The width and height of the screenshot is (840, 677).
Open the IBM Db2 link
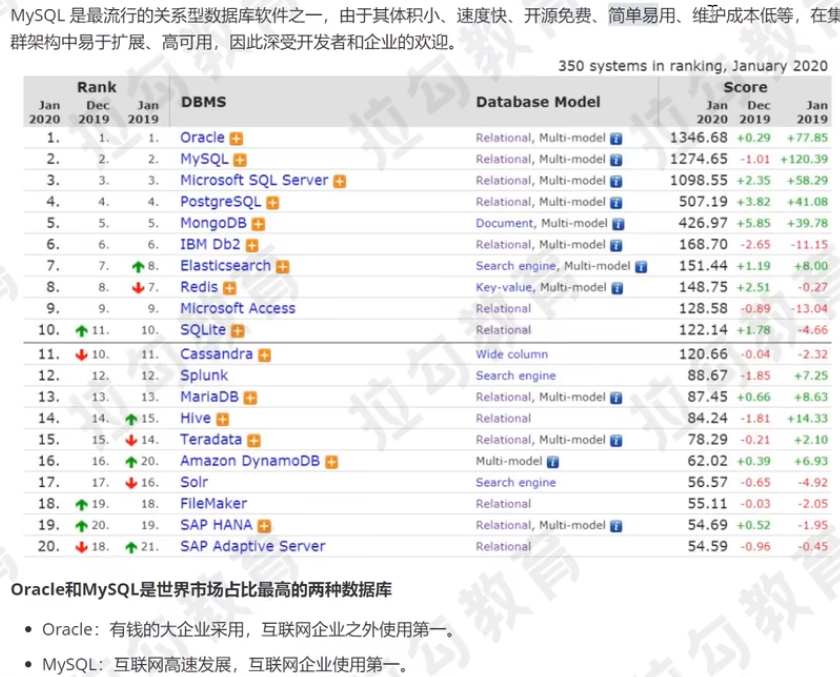coord(210,244)
